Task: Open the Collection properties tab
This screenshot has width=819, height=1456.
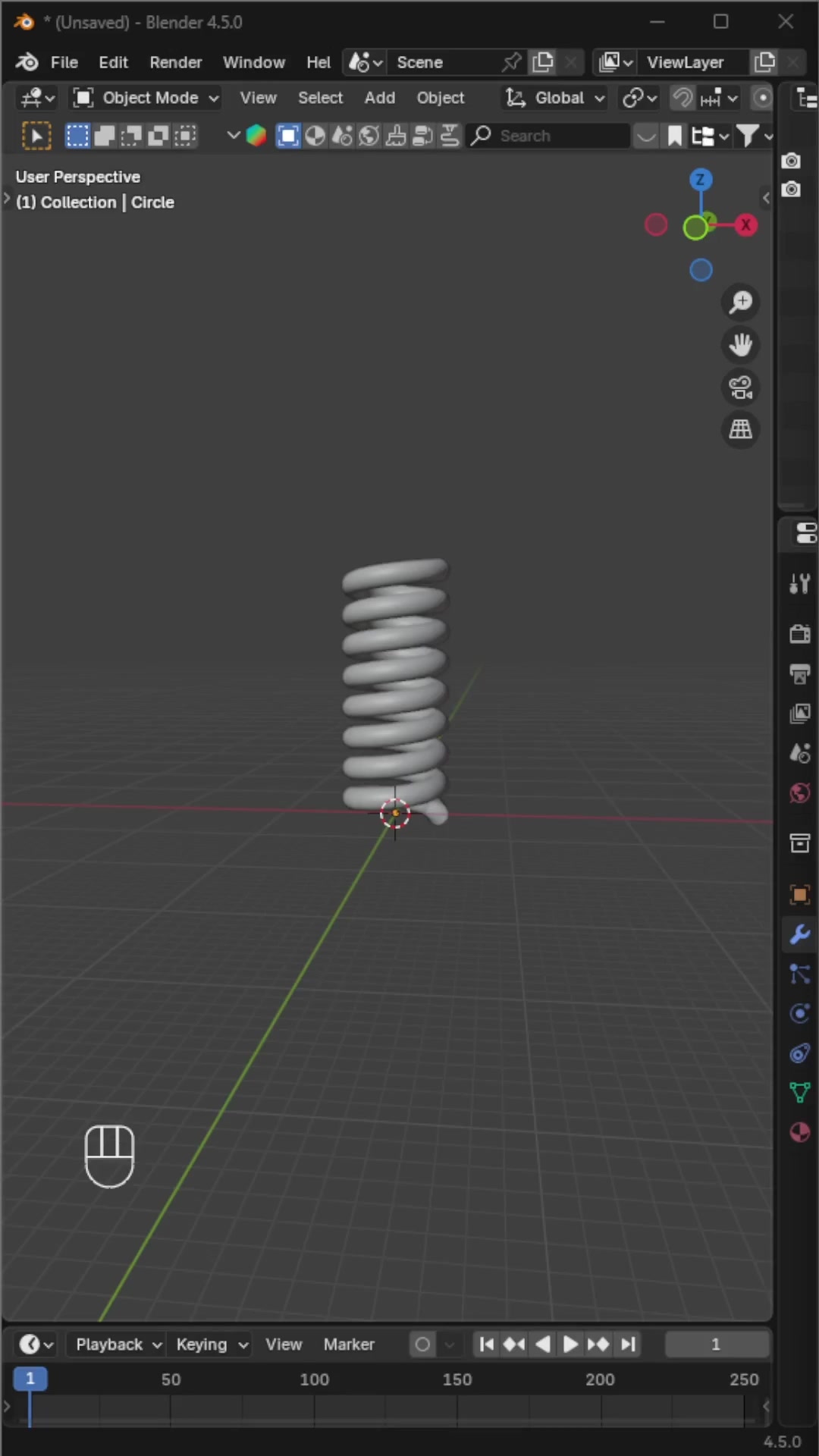Action: 800,843
